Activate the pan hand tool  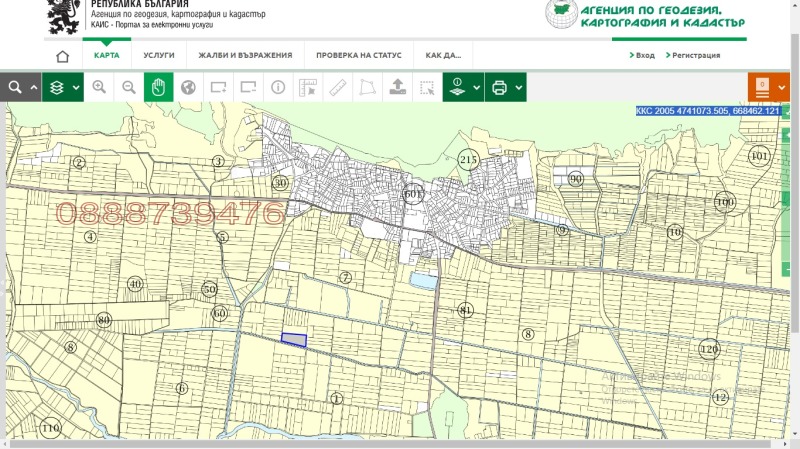click(x=158, y=87)
